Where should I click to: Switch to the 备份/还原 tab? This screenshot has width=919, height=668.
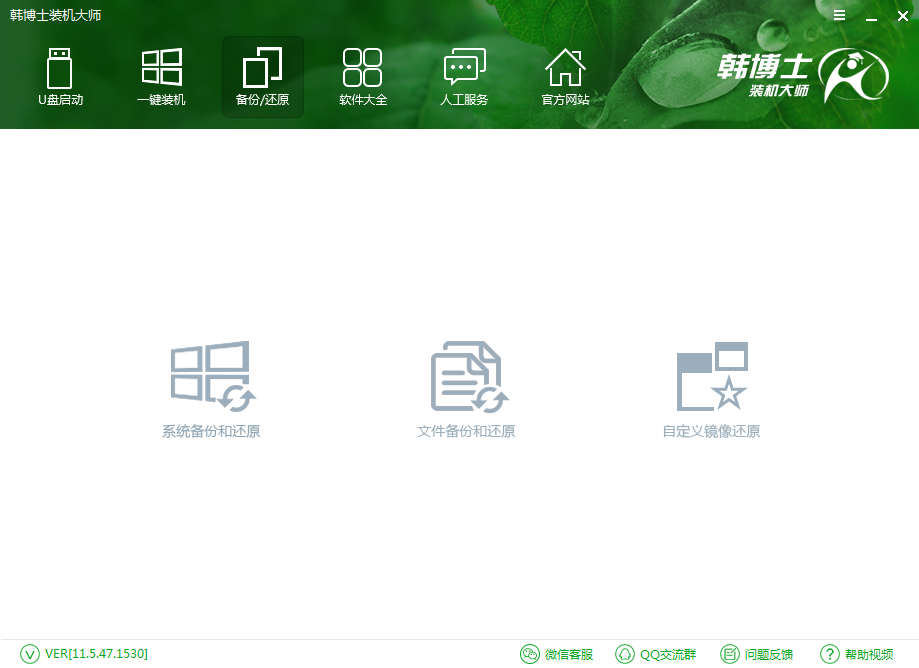click(x=262, y=77)
